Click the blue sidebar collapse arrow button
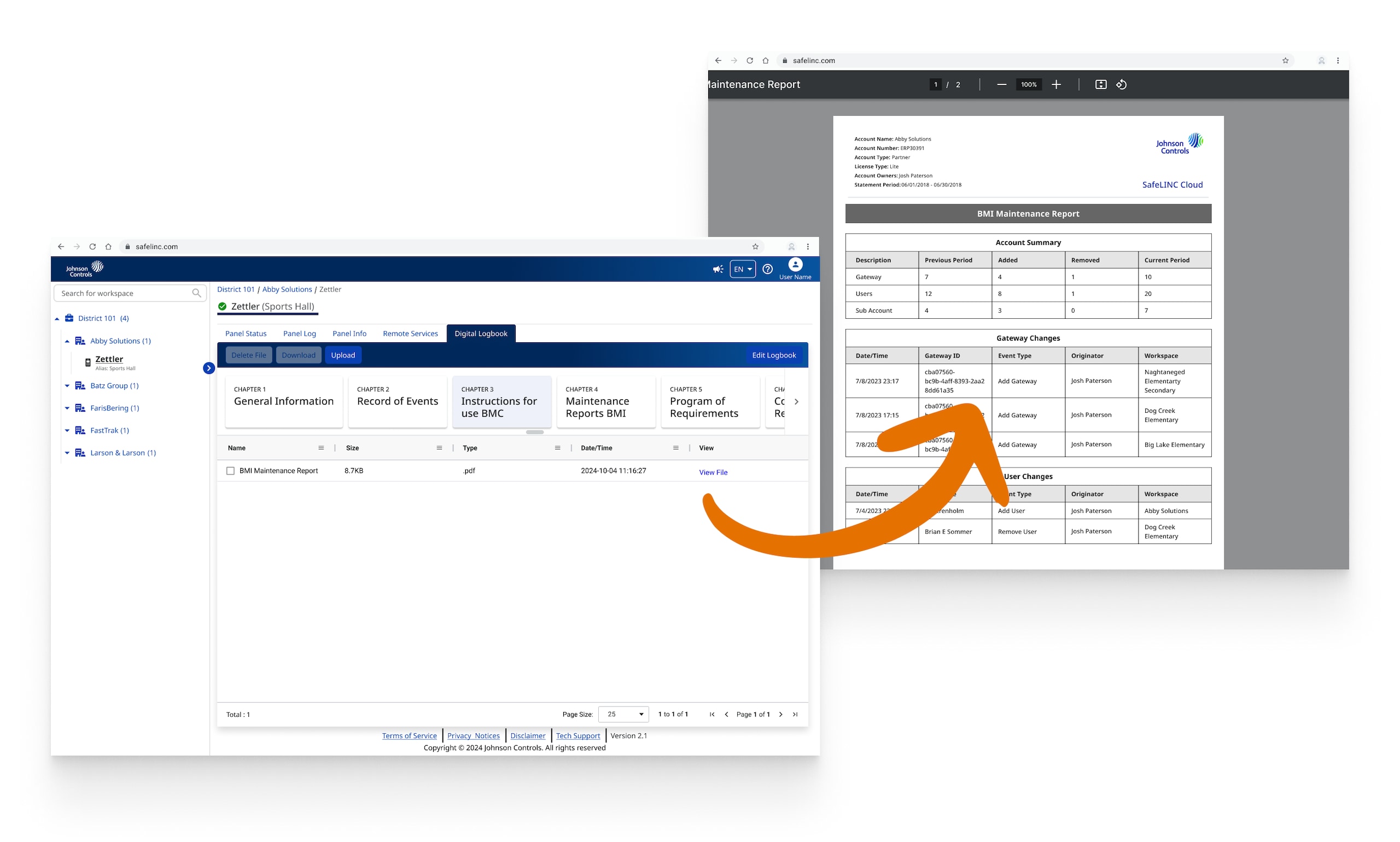The image size is (1400, 842). tap(209, 368)
